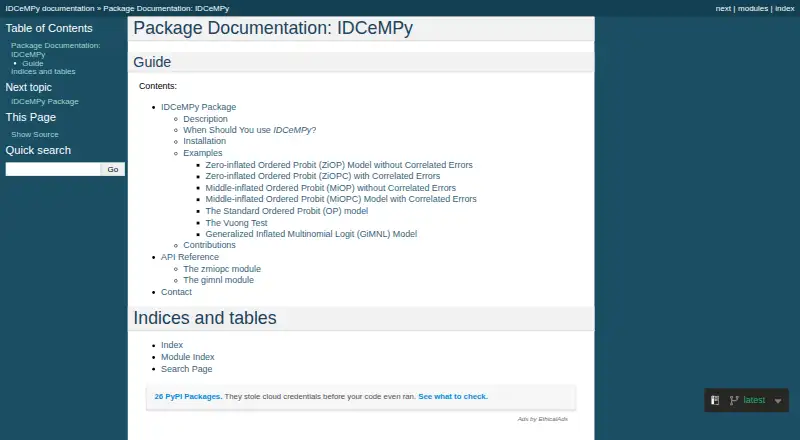
Task: Open Generalized Inflated Multinomial Logit (GiMNL) Model
Action: pyautogui.click(x=311, y=234)
